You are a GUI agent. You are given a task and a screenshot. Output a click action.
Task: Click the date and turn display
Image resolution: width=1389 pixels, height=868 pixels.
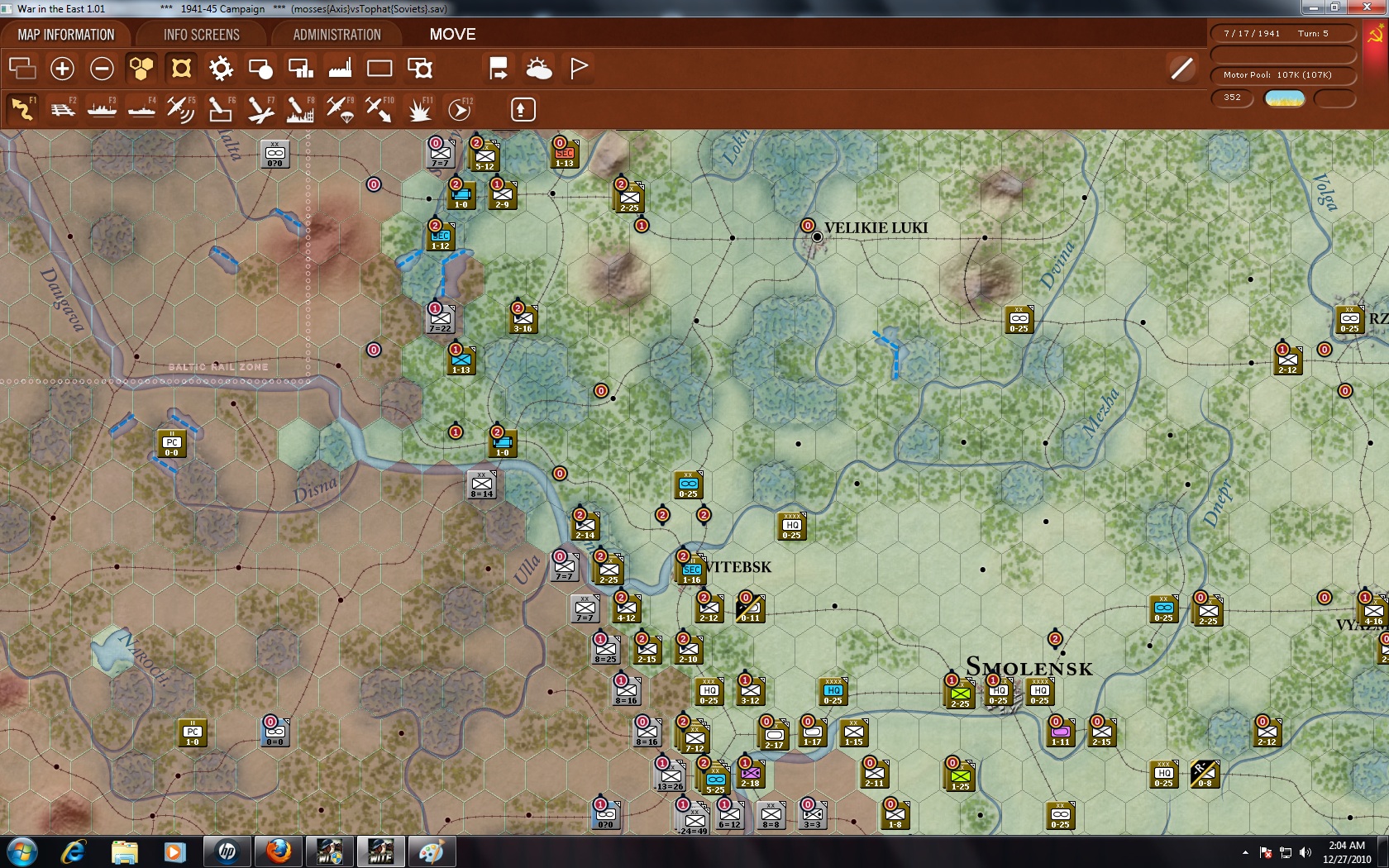(1283, 33)
